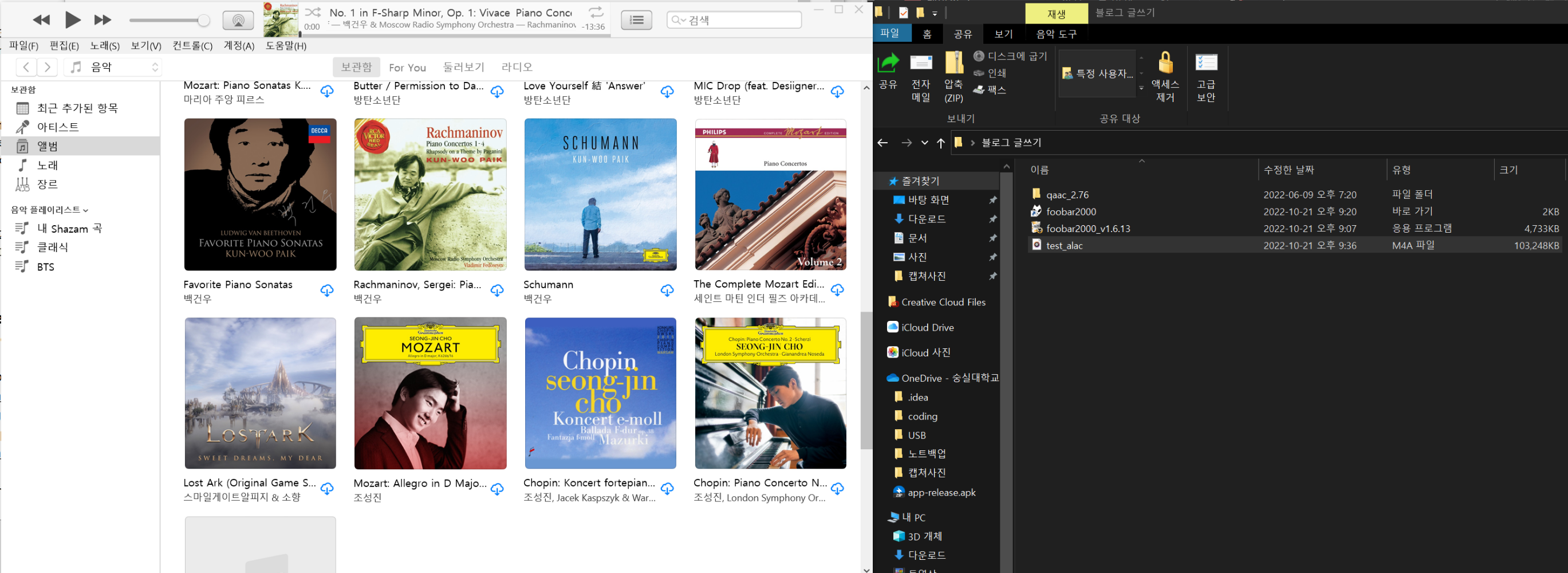
Task: Download the Schumann album via cloud icon
Action: 667,291
